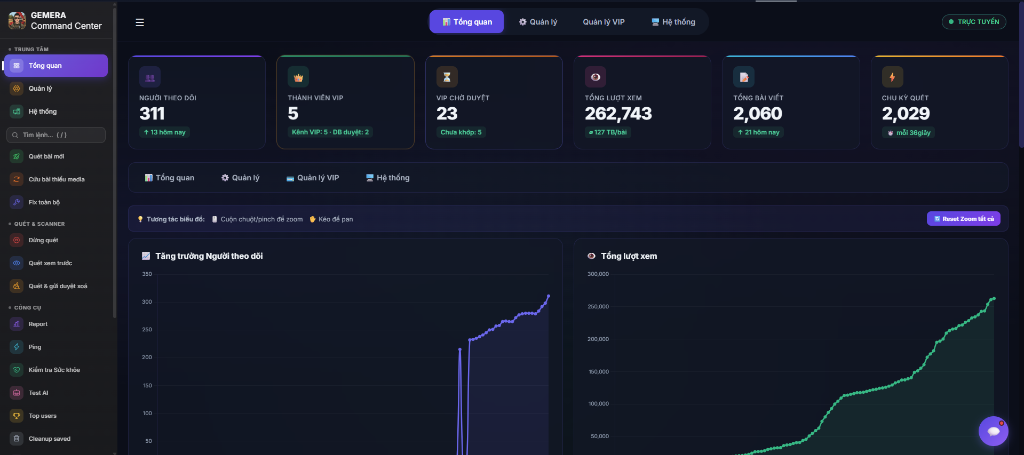Open the Report tool

pyautogui.click(x=56, y=324)
